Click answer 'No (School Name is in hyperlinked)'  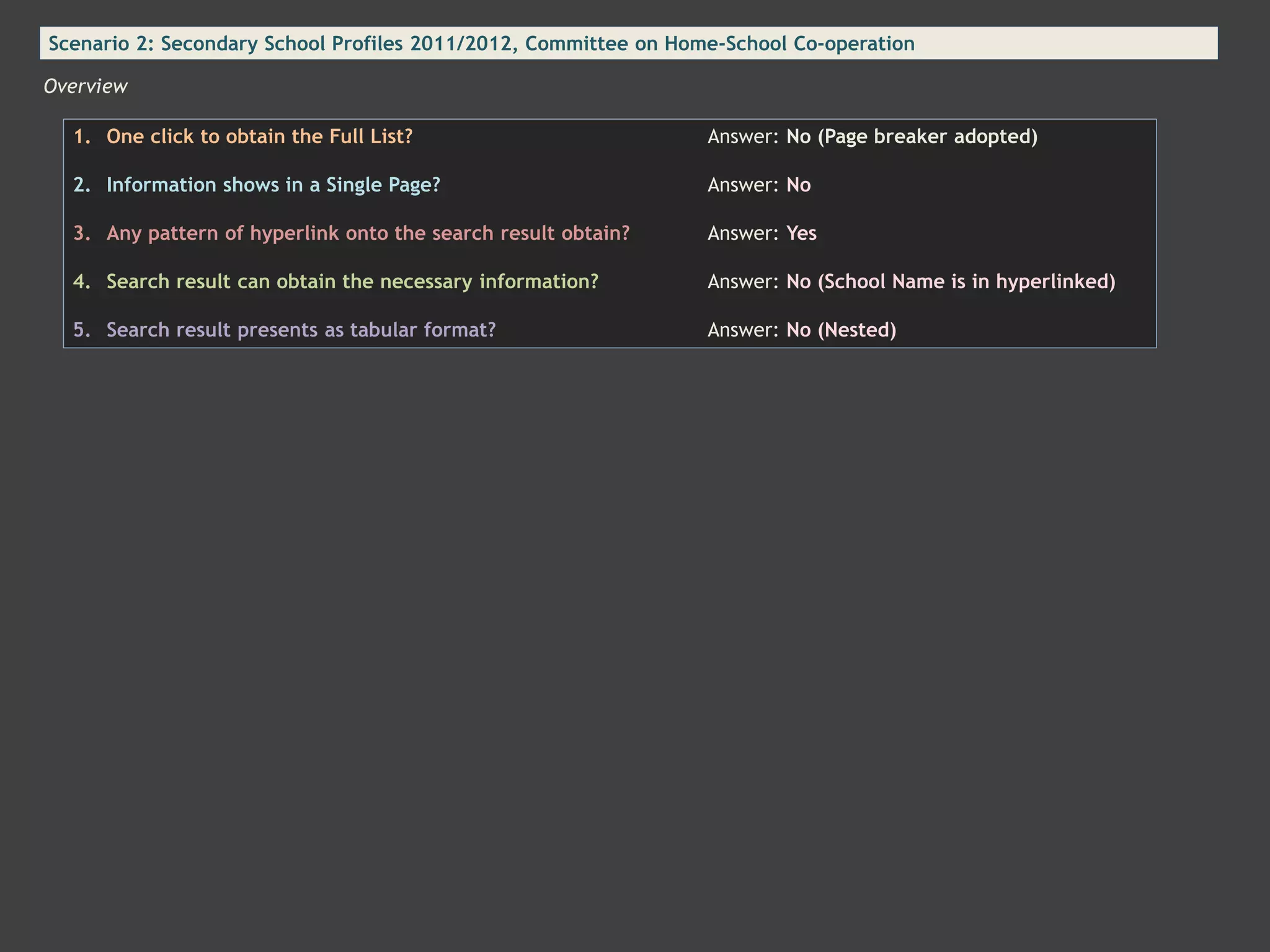click(951, 281)
